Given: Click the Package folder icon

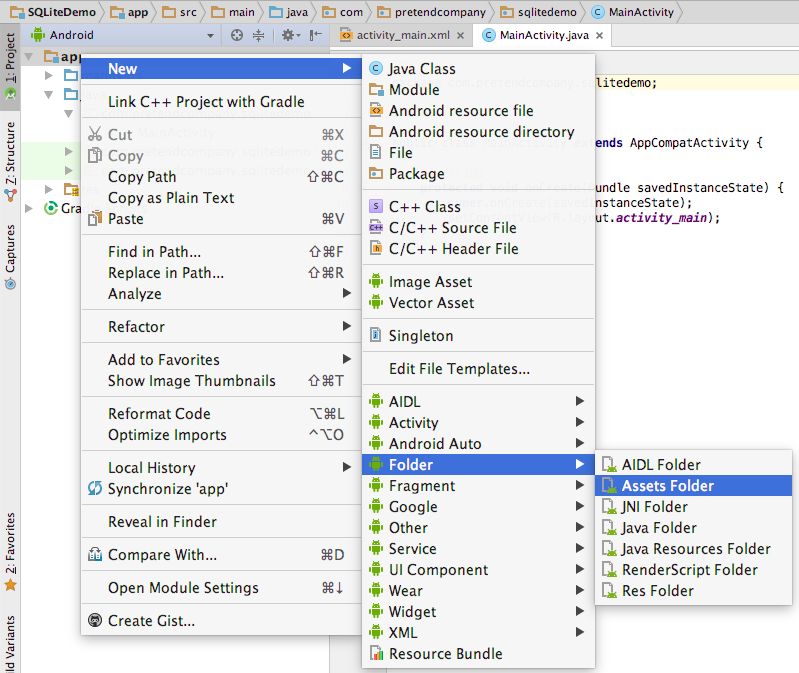Looking at the screenshot, I should coord(376,174).
